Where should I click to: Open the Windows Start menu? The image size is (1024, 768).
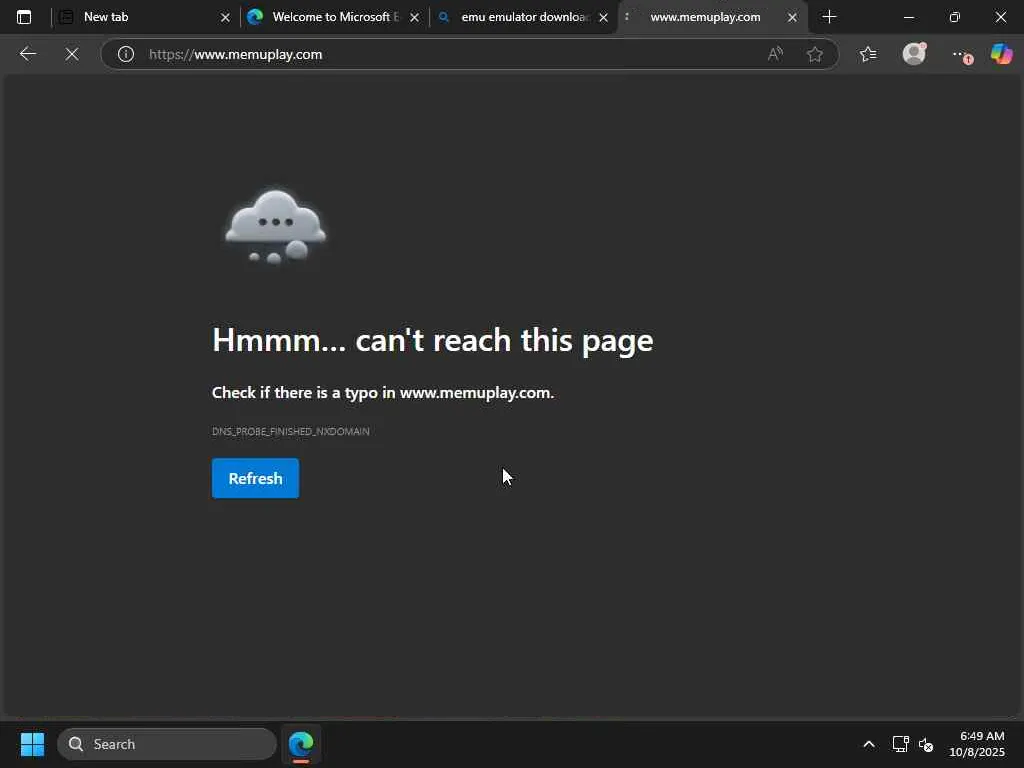pyautogui.click(x=32, y=744)
